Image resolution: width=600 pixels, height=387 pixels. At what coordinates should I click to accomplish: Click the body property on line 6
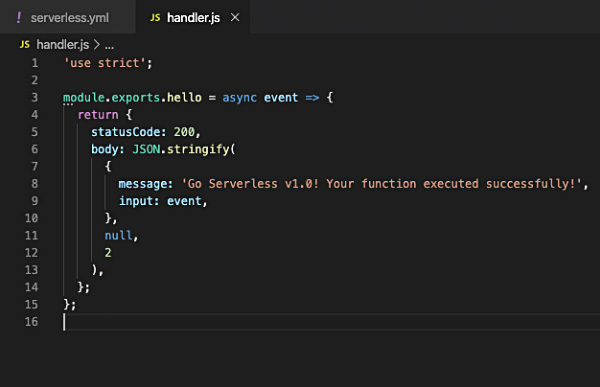click(x=104, y=149)
